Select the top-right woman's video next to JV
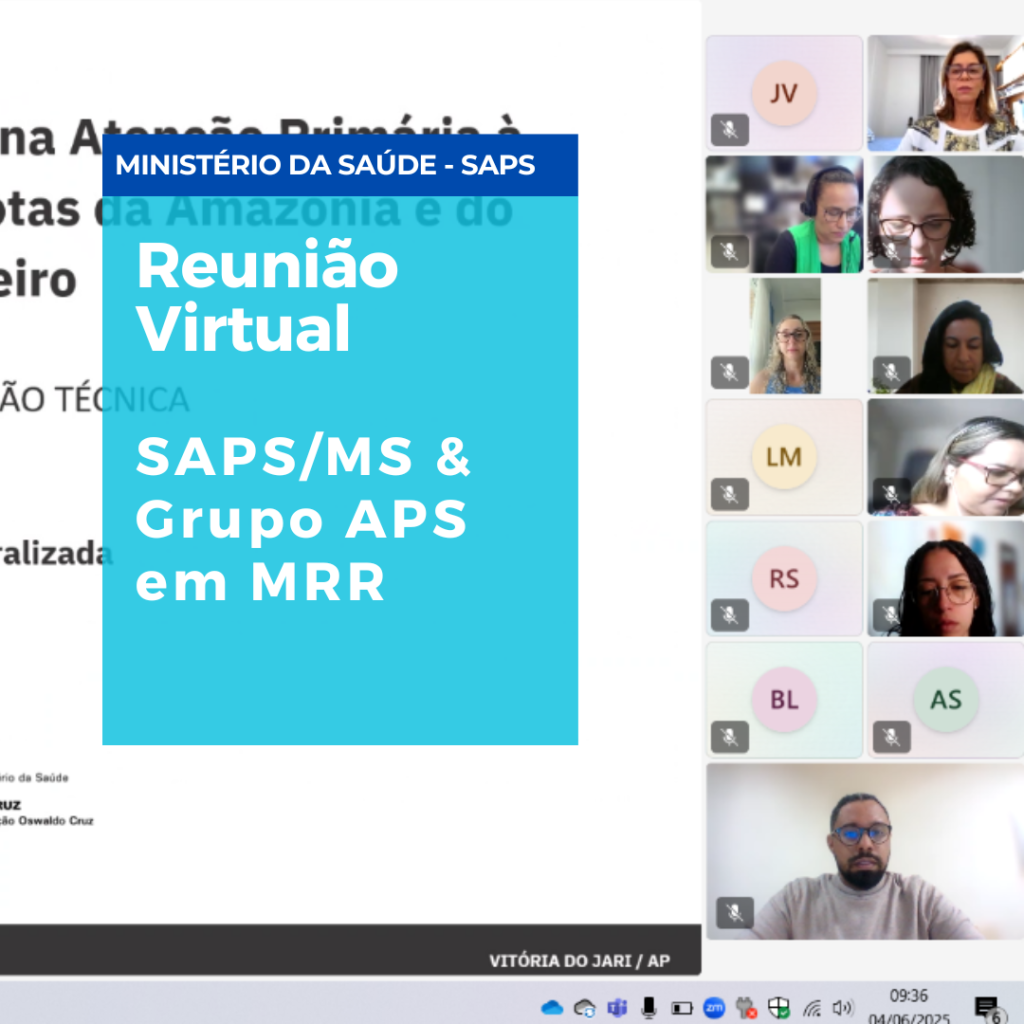 tap(946, 93)
